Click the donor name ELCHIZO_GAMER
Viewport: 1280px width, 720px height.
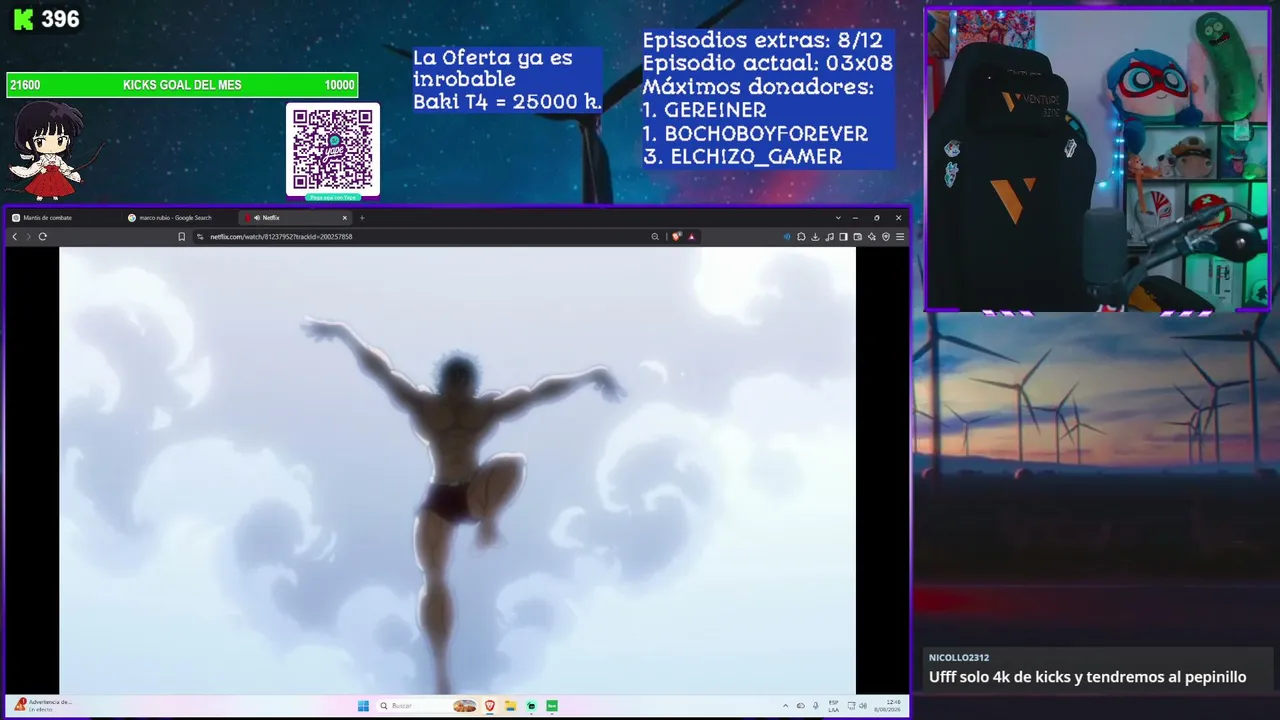756,157
